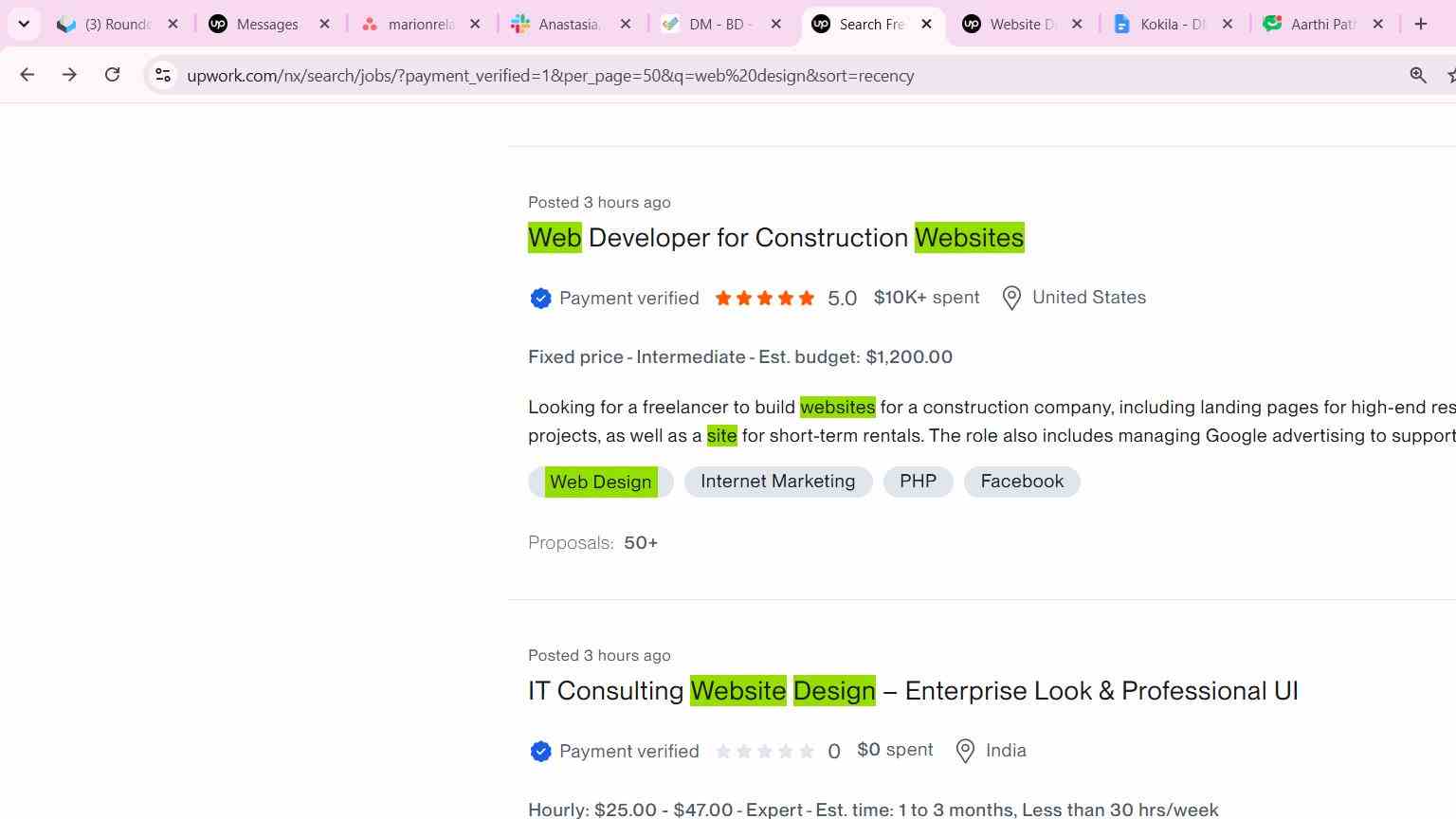Open site information icon in address bar
The image size is (1456, 819).
point(163,75)
